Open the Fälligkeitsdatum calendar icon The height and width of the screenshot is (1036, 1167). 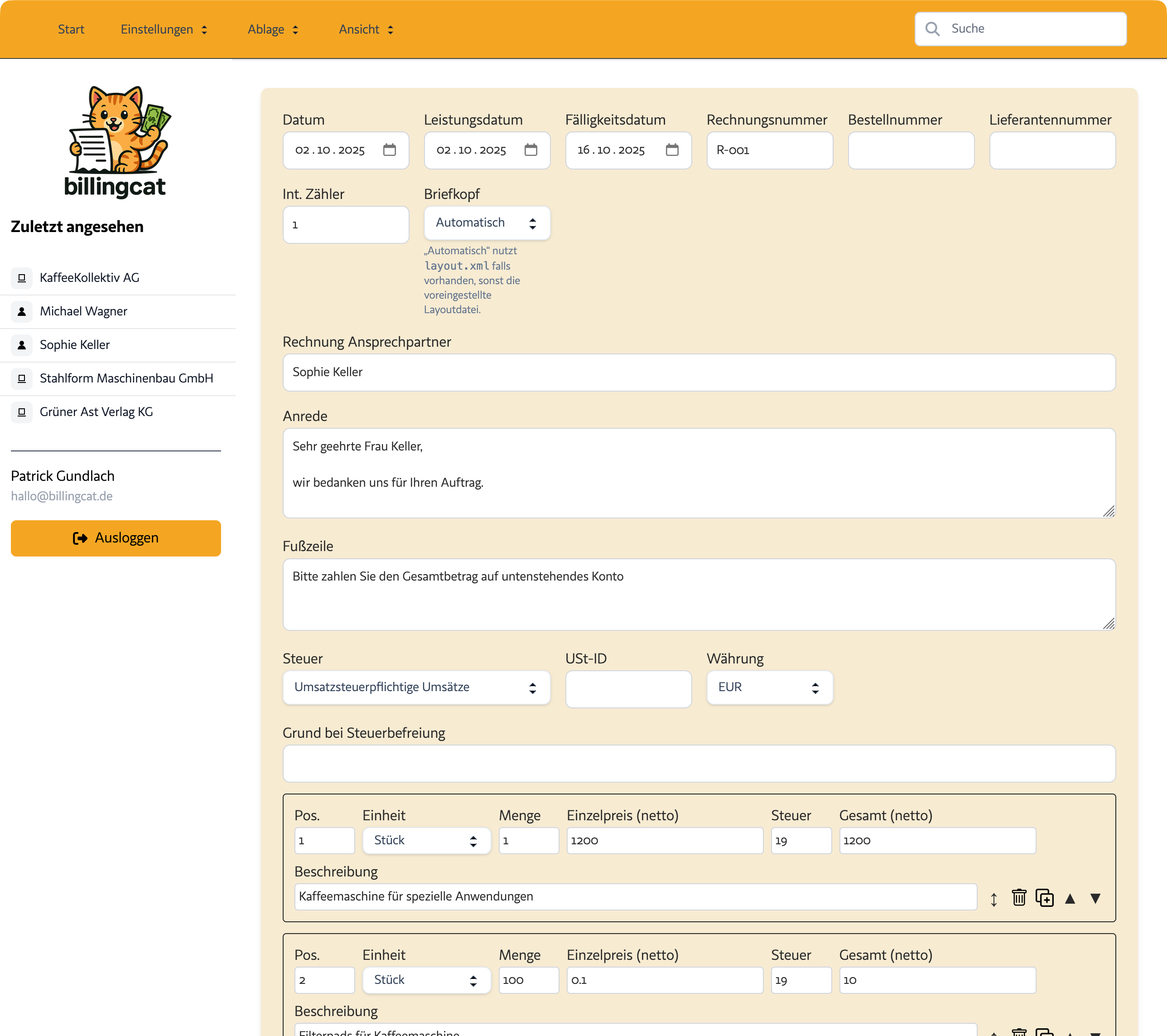672,150
